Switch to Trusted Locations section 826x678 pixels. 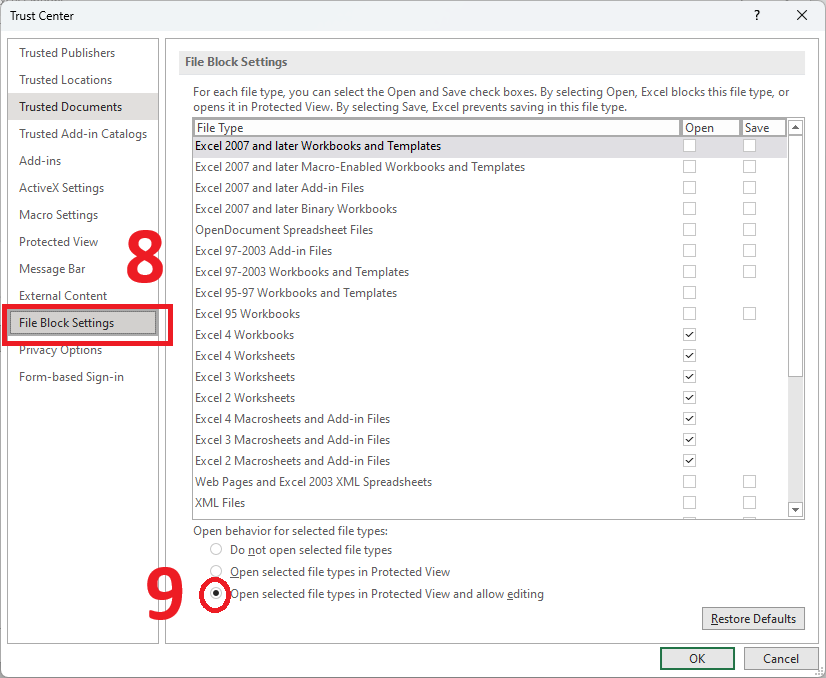(65, 80)
